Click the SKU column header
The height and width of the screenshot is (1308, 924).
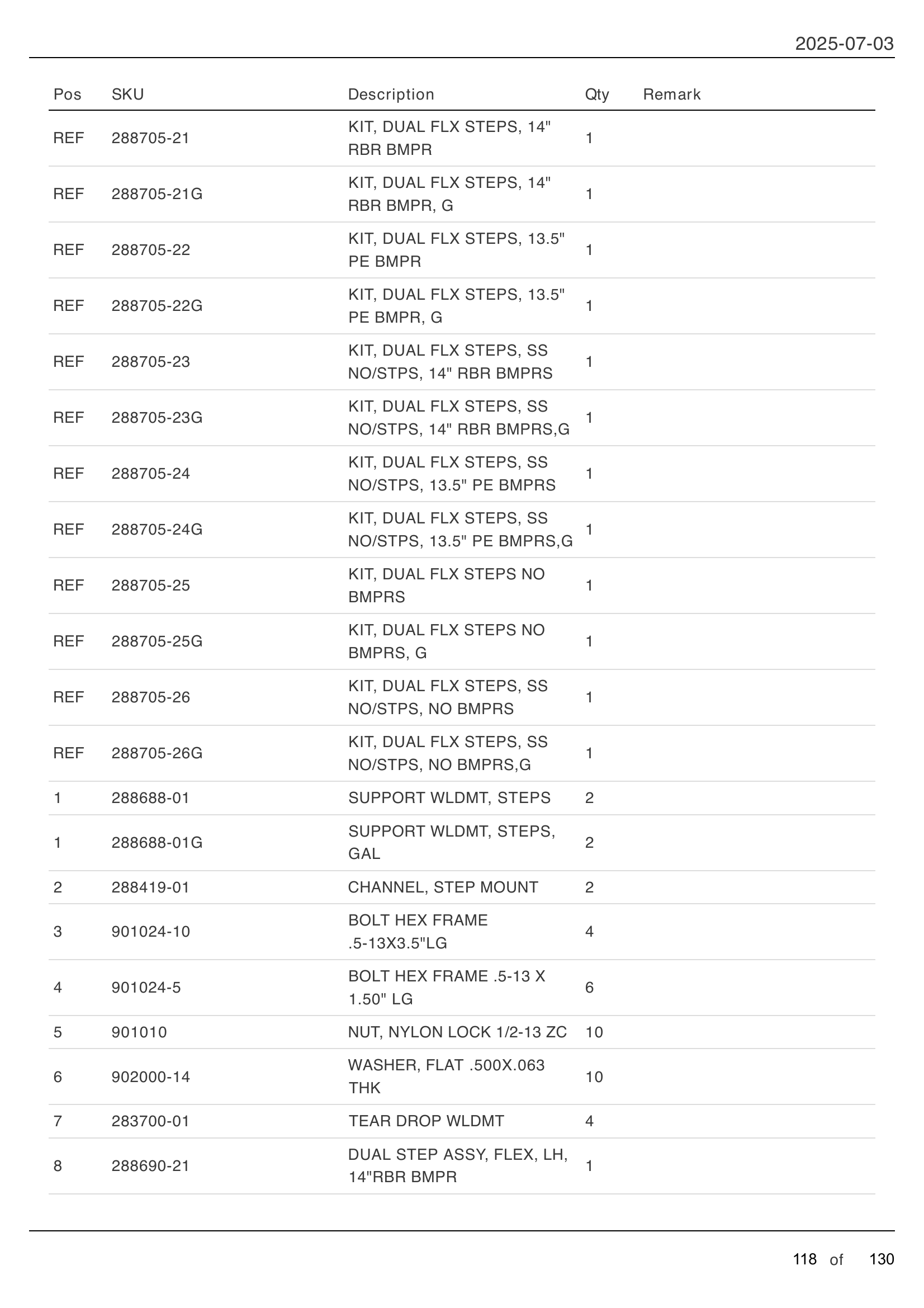127,95
